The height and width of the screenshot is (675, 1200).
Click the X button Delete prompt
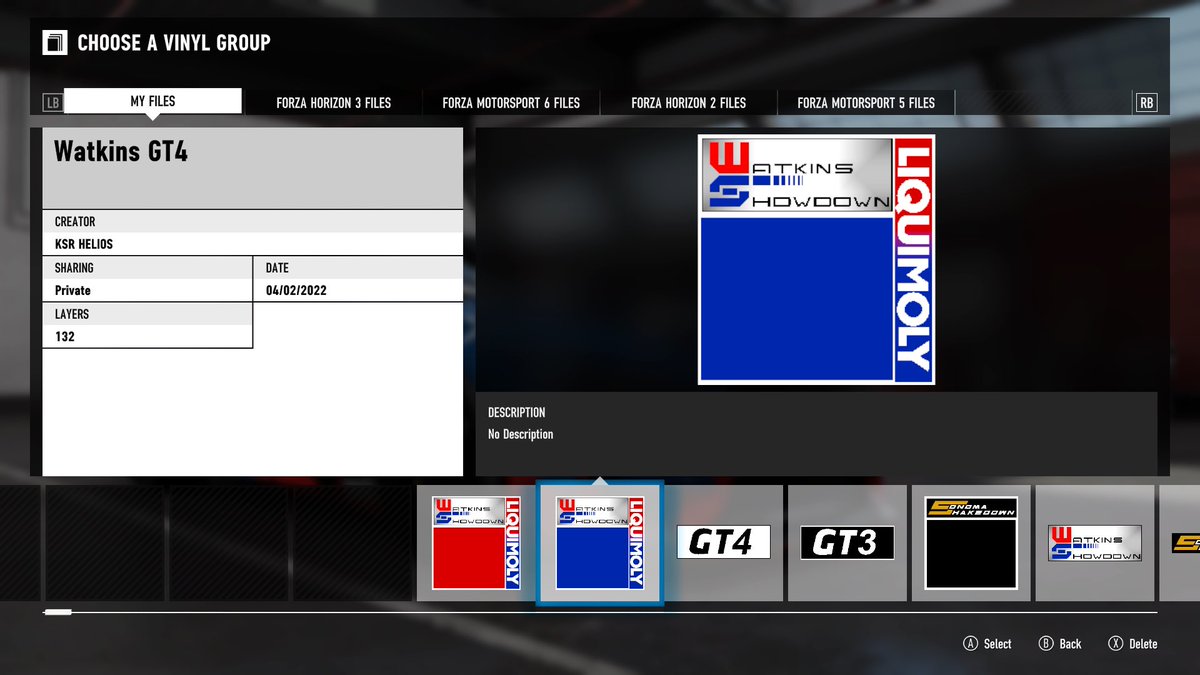[1133, 644]
